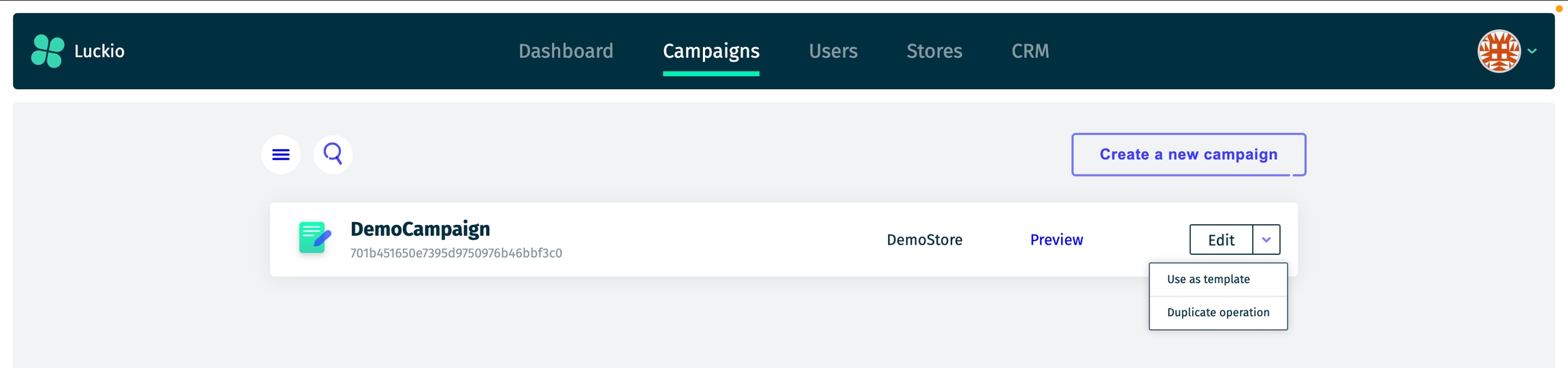Image resolution: width=1568 pixels, height=368 pixels.
Task: Select Duplicate operation from the menu
Action: (1218, 313)
